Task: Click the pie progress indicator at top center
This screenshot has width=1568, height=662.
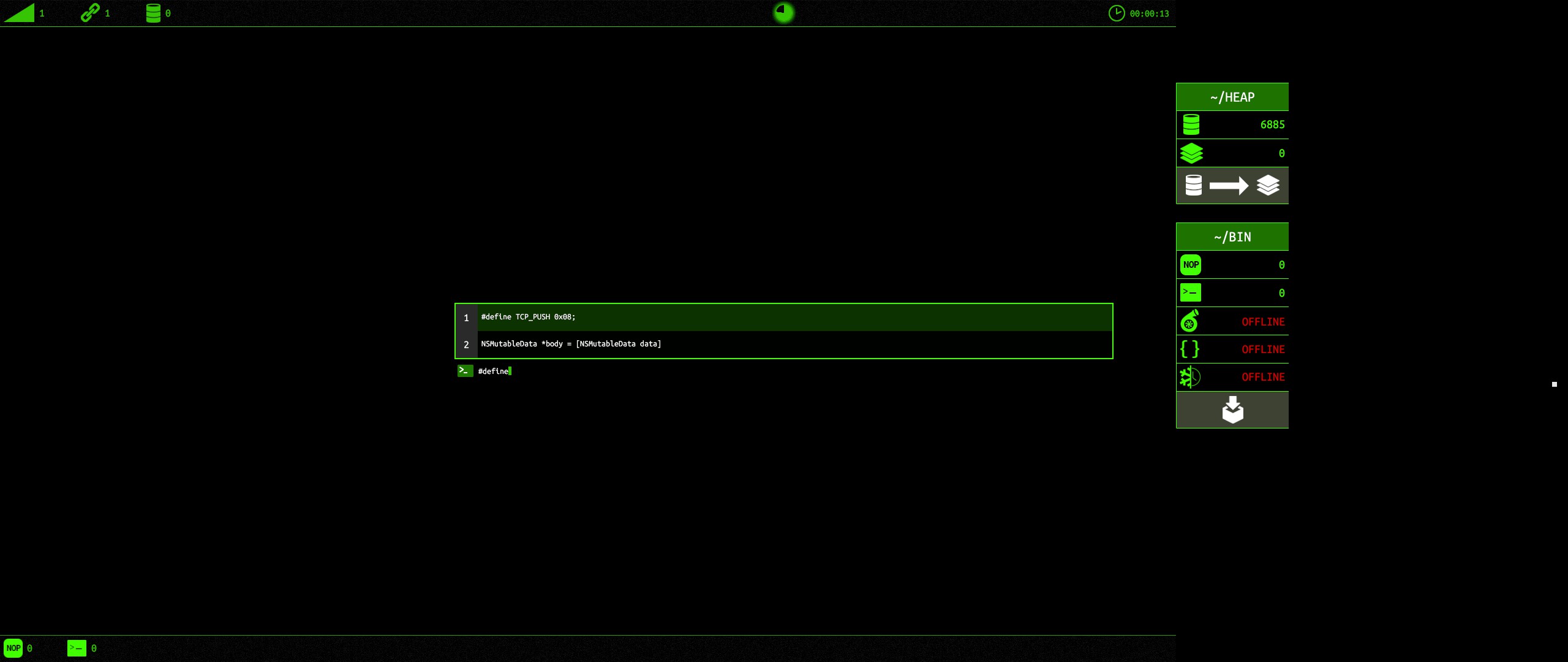Action: (x=783, y=12)
